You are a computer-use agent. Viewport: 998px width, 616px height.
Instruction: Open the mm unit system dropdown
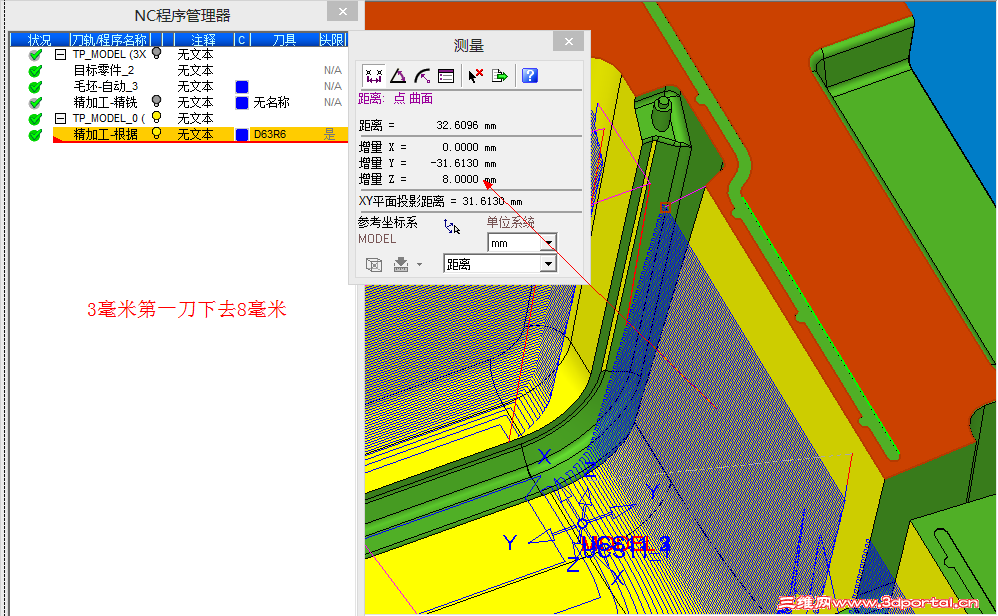click(549, 243)
